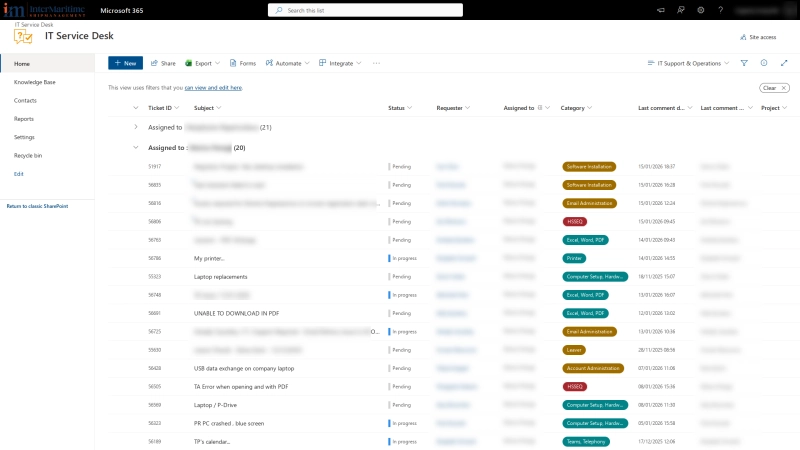This screenshot has height=450, width=800.
Task: Open the Integrate dropdown
Action: coord(340,63)
